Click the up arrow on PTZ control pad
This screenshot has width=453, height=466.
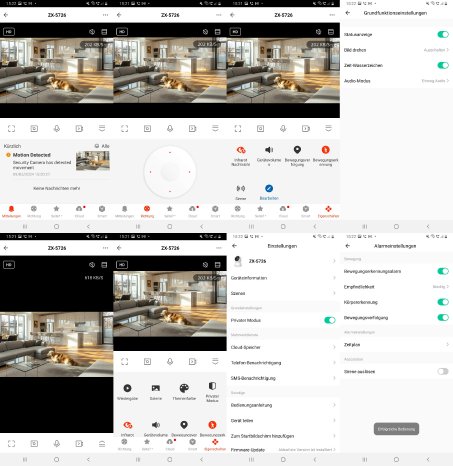[170, 152]
